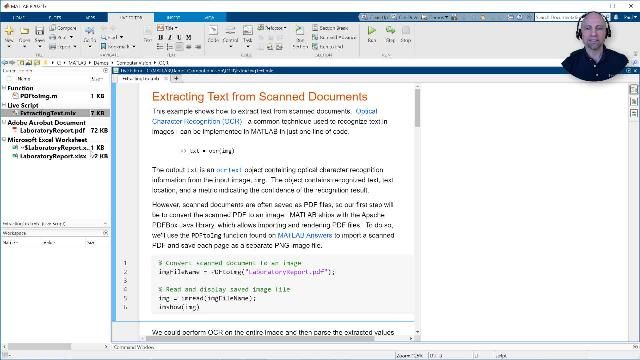The height and width of the screenshot is (360, 640).
Task: Switch to the PLOTS ribbon tab
Action: 55,18
